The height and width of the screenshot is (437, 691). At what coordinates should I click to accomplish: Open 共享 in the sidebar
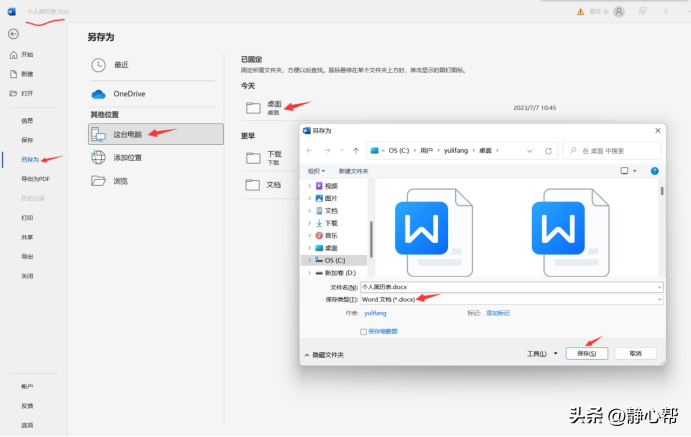(27, 237)
